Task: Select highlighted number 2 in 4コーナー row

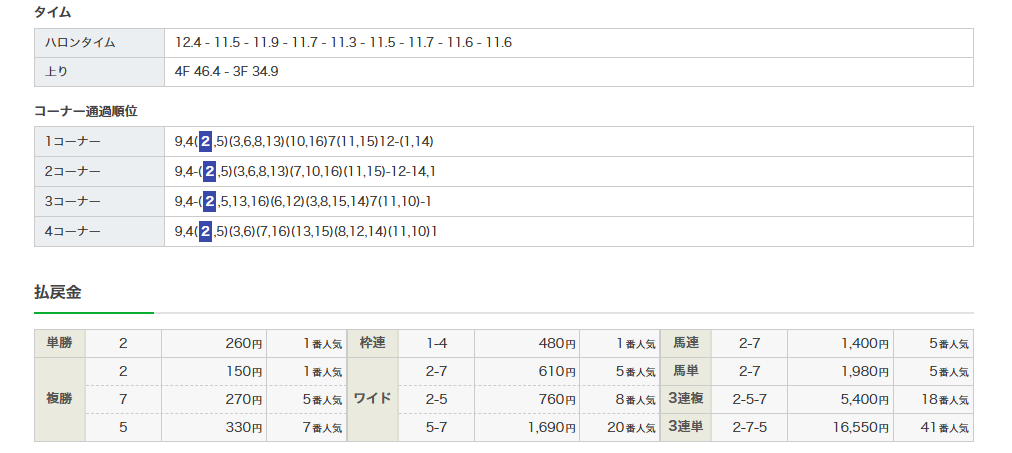Action: (x=205, y=231)
